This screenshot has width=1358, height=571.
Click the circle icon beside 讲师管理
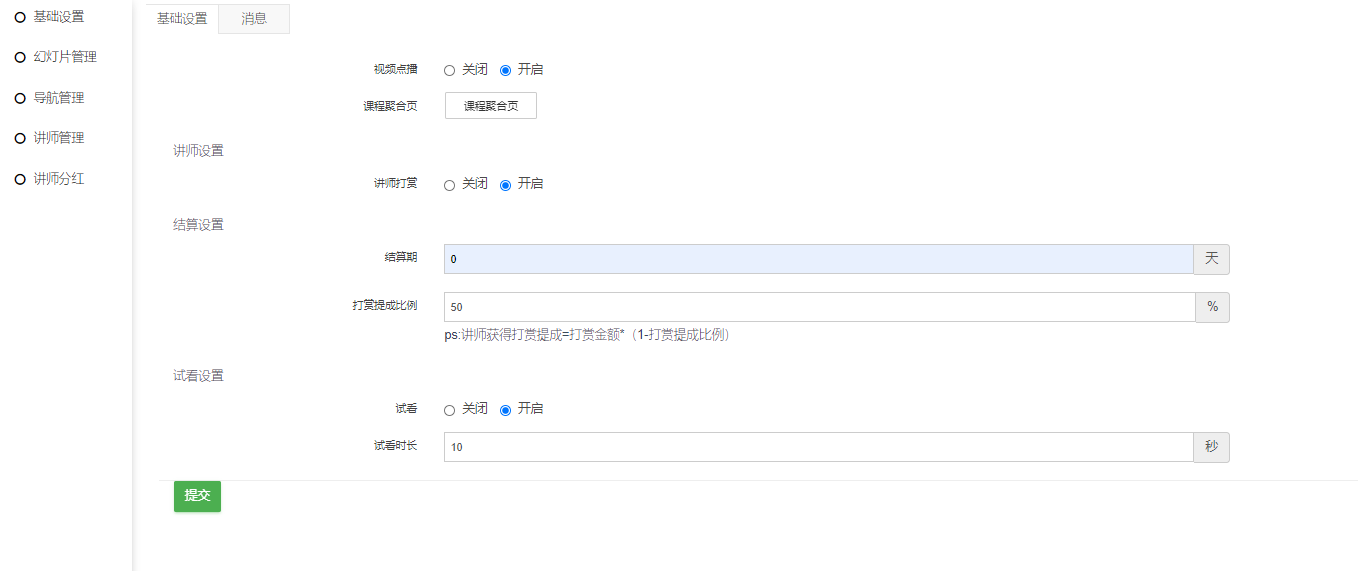click(x=19, y=138)
